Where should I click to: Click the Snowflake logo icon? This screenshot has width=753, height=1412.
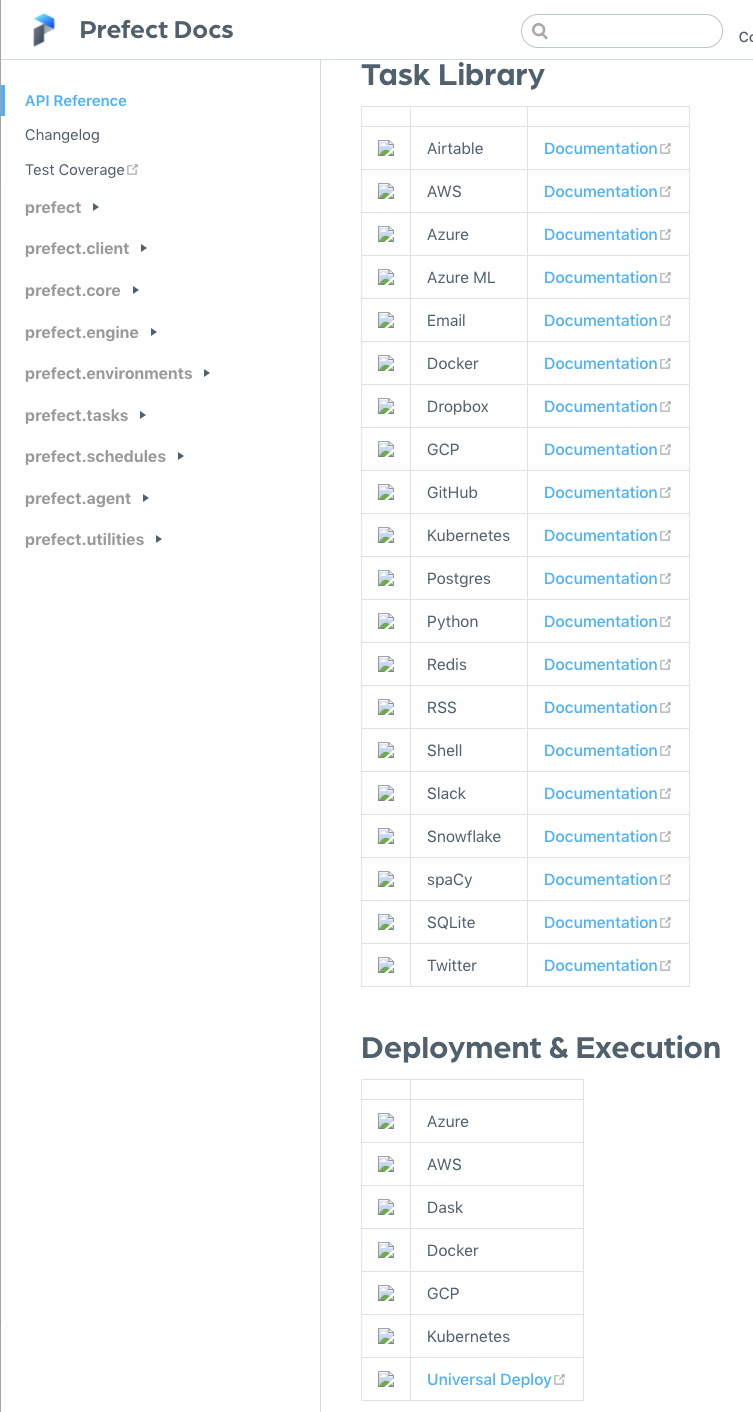(x=386, y=836)
